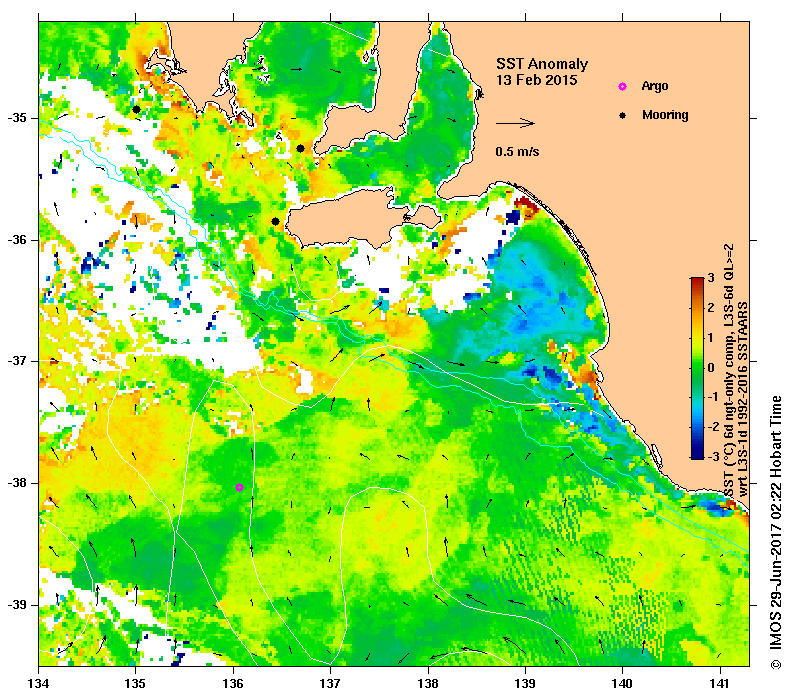Click the date '13 Feb 2015'
Viewport: 791px width, 700px height.
pyautogui.click(x=536, y=80)
